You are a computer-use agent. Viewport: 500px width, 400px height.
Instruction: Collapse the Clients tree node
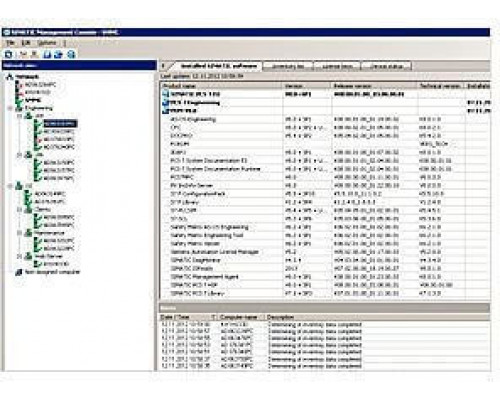pos(20,210)
